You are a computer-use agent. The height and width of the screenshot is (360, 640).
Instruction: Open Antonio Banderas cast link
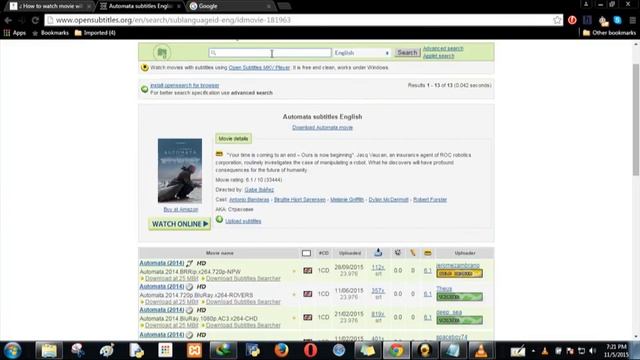[x=249, y=200]
